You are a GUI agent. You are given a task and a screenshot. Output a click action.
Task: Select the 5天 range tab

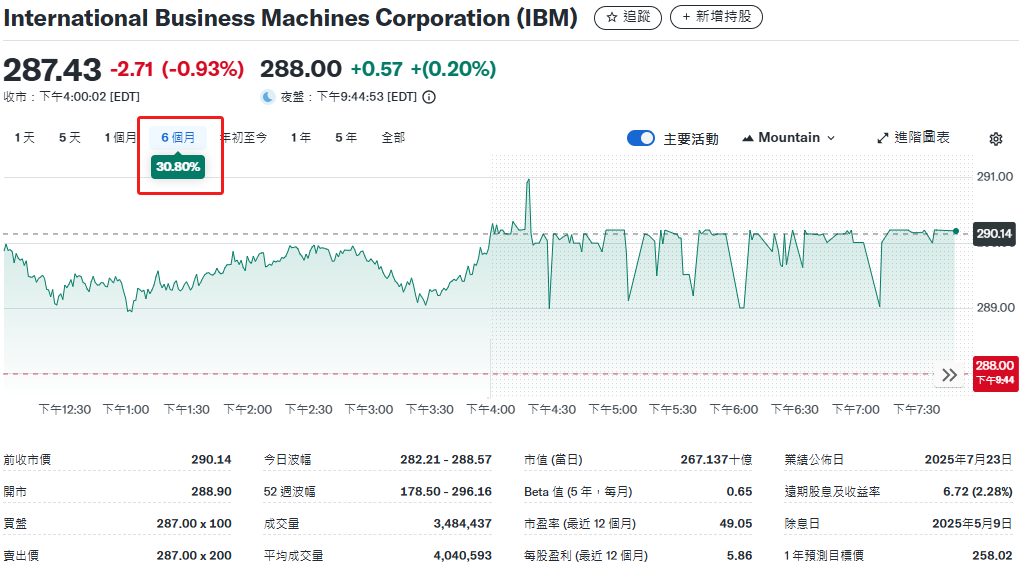(70, 137)
